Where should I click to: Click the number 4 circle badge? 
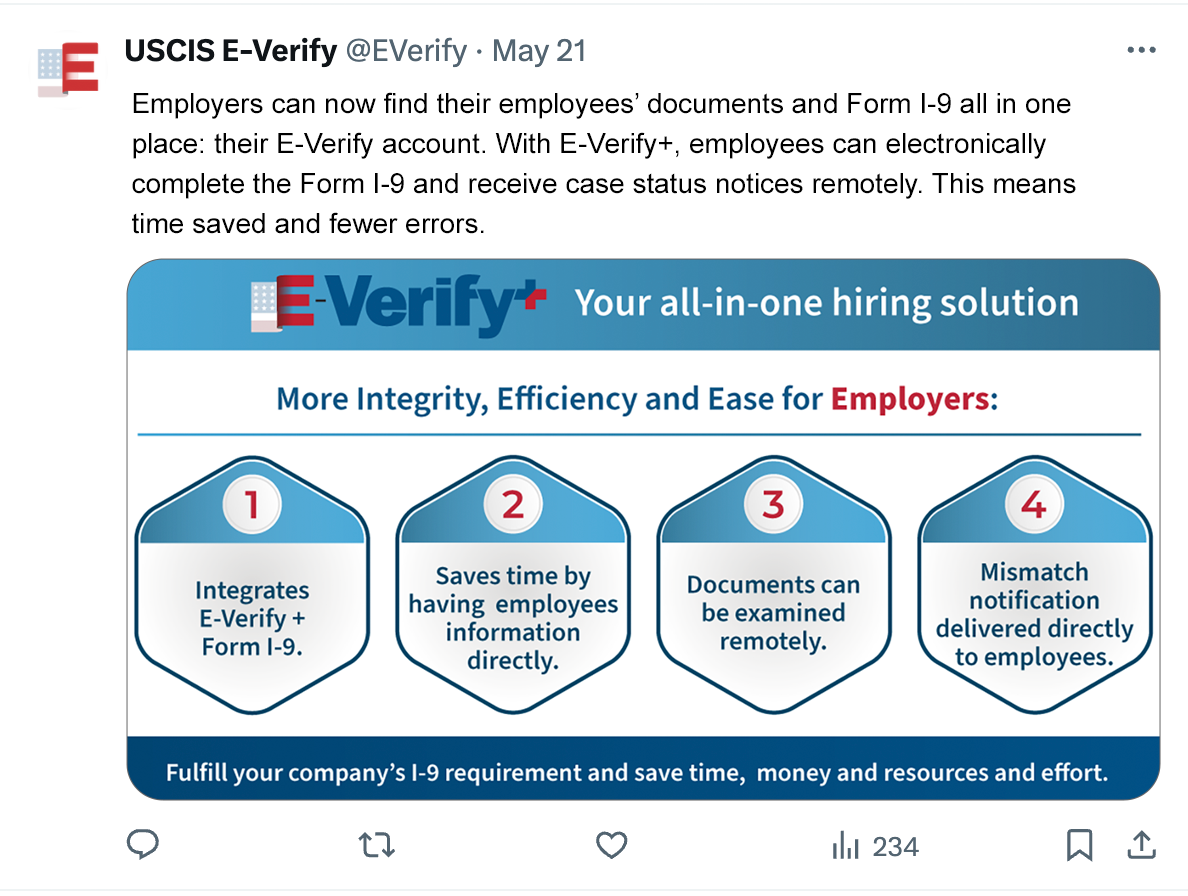[x=1034, y=505]
